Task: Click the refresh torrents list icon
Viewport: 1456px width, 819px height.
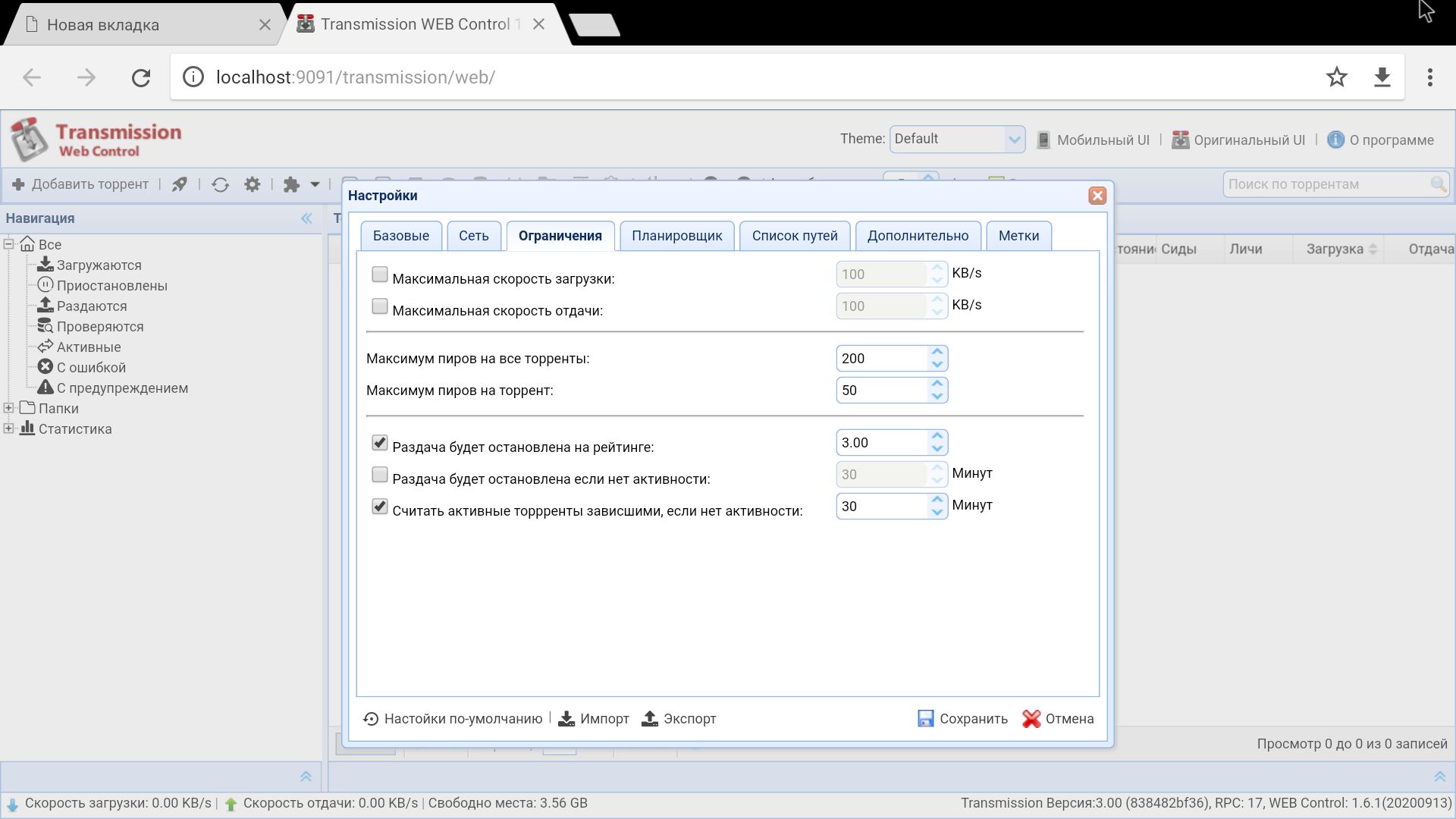Action: tap(221, 184)
